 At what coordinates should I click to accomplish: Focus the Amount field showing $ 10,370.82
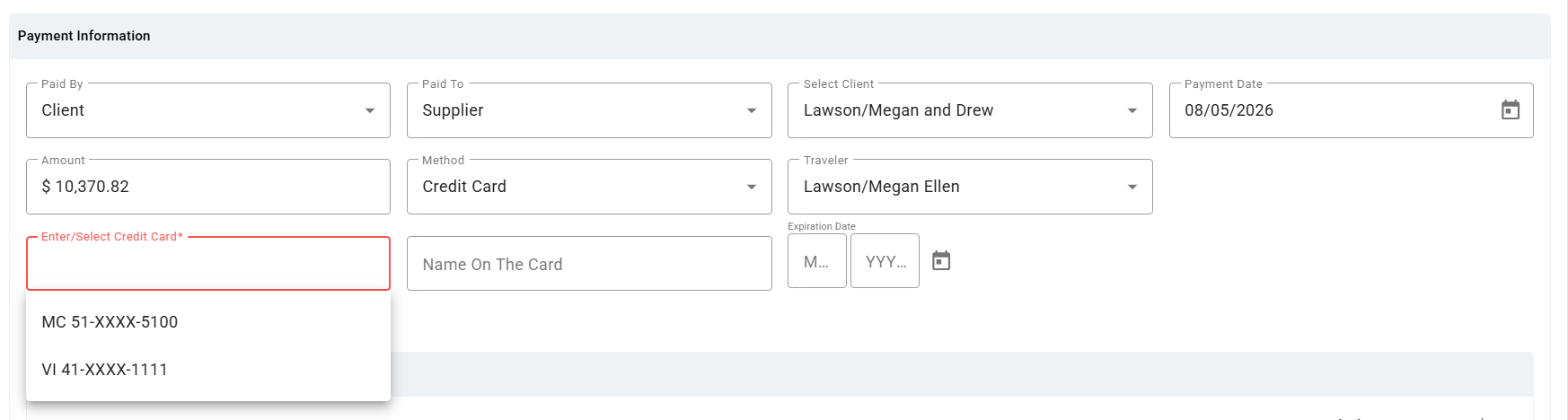tap(208, 187)
